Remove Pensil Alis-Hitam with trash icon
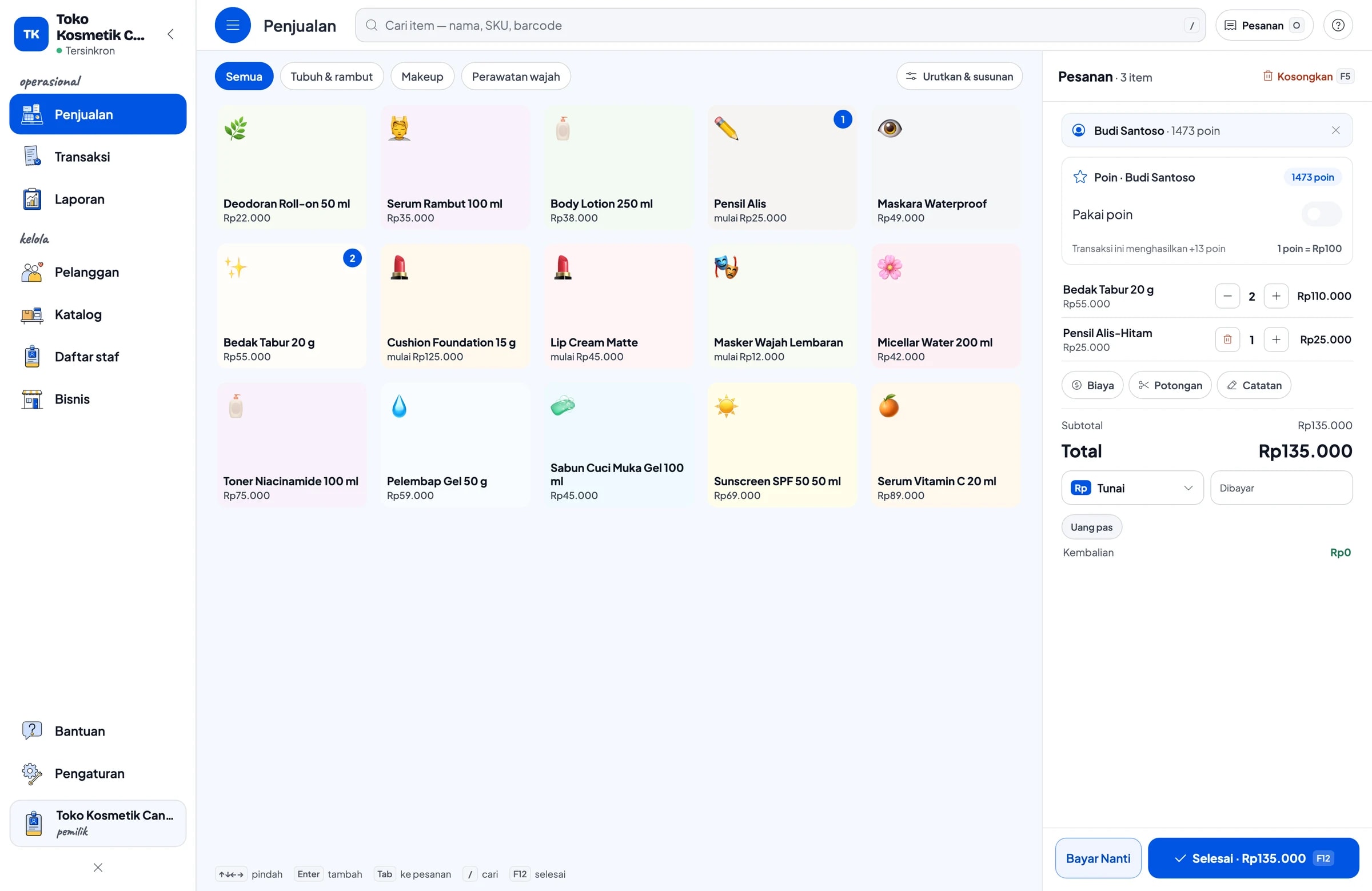Viewport: 1372px width, 891px height. 1227,339
